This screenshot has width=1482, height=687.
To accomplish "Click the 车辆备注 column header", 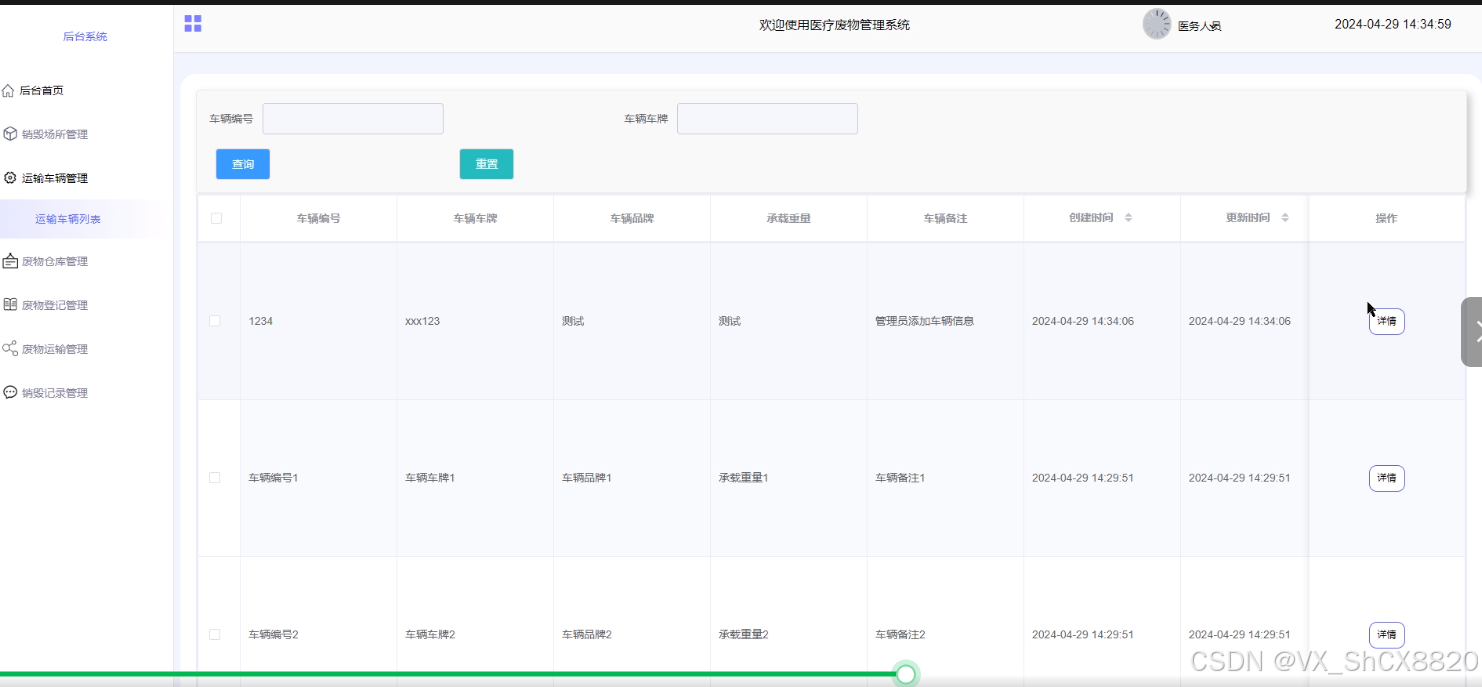I will 945,218.
